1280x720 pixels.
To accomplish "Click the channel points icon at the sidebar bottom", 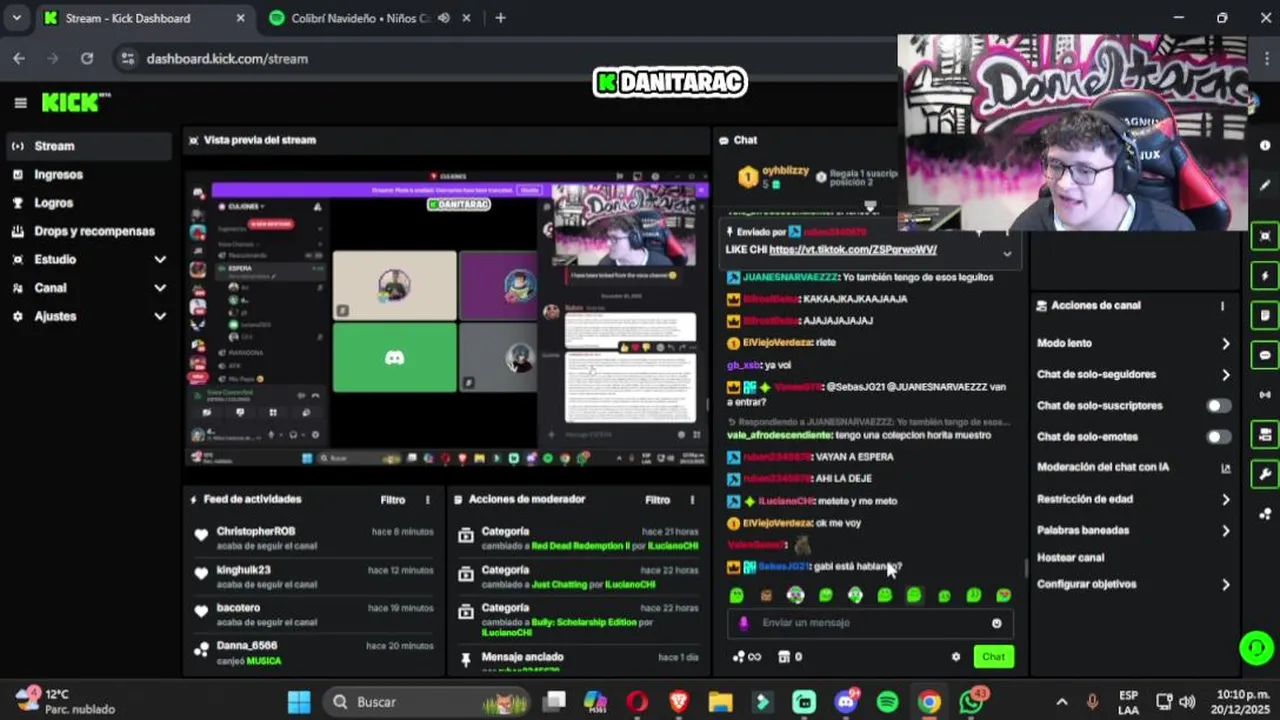I will point(1265,514).
